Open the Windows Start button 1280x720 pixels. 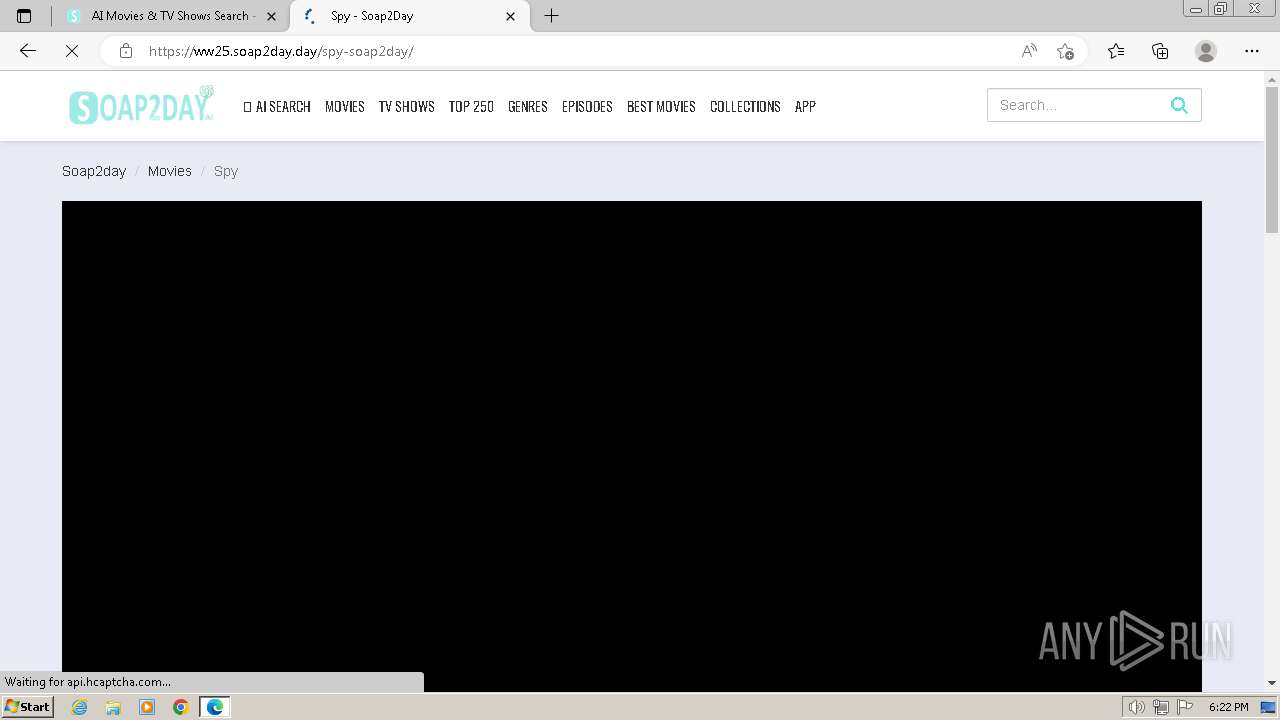click(x=27, y=707)
